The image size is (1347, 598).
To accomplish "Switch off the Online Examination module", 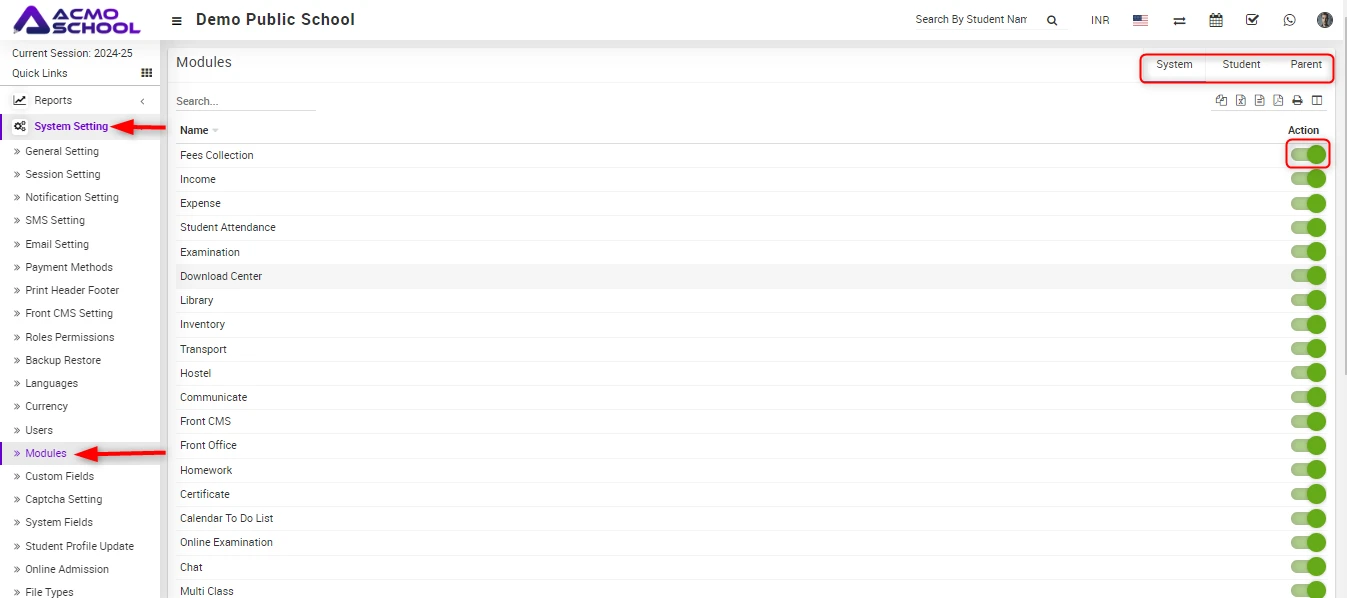I will (1308, 542).
